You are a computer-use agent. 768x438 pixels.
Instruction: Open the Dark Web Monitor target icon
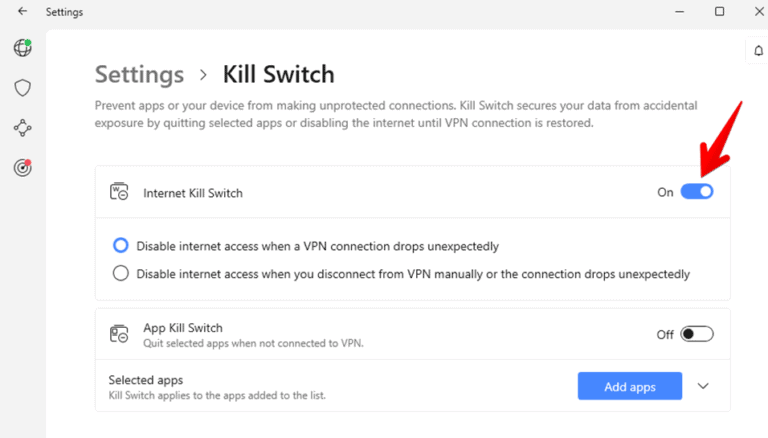click(23, 168)
